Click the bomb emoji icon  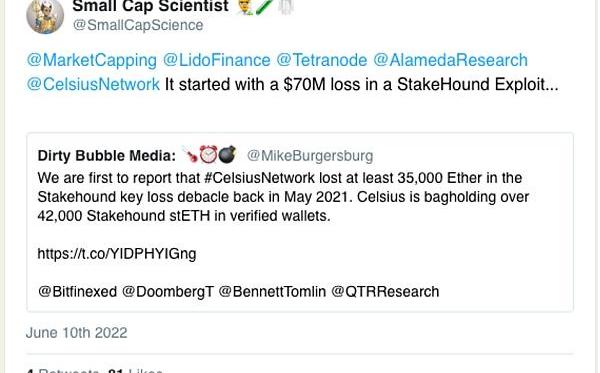pos(227,155)
